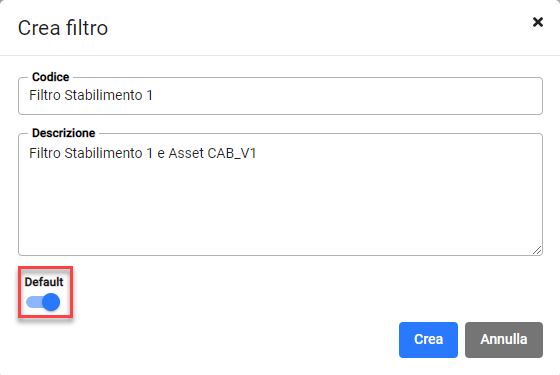Click the textarea resize grip in Descrizione corner
The height and width of the screenshot is (375, 560).
pos(537,250)
